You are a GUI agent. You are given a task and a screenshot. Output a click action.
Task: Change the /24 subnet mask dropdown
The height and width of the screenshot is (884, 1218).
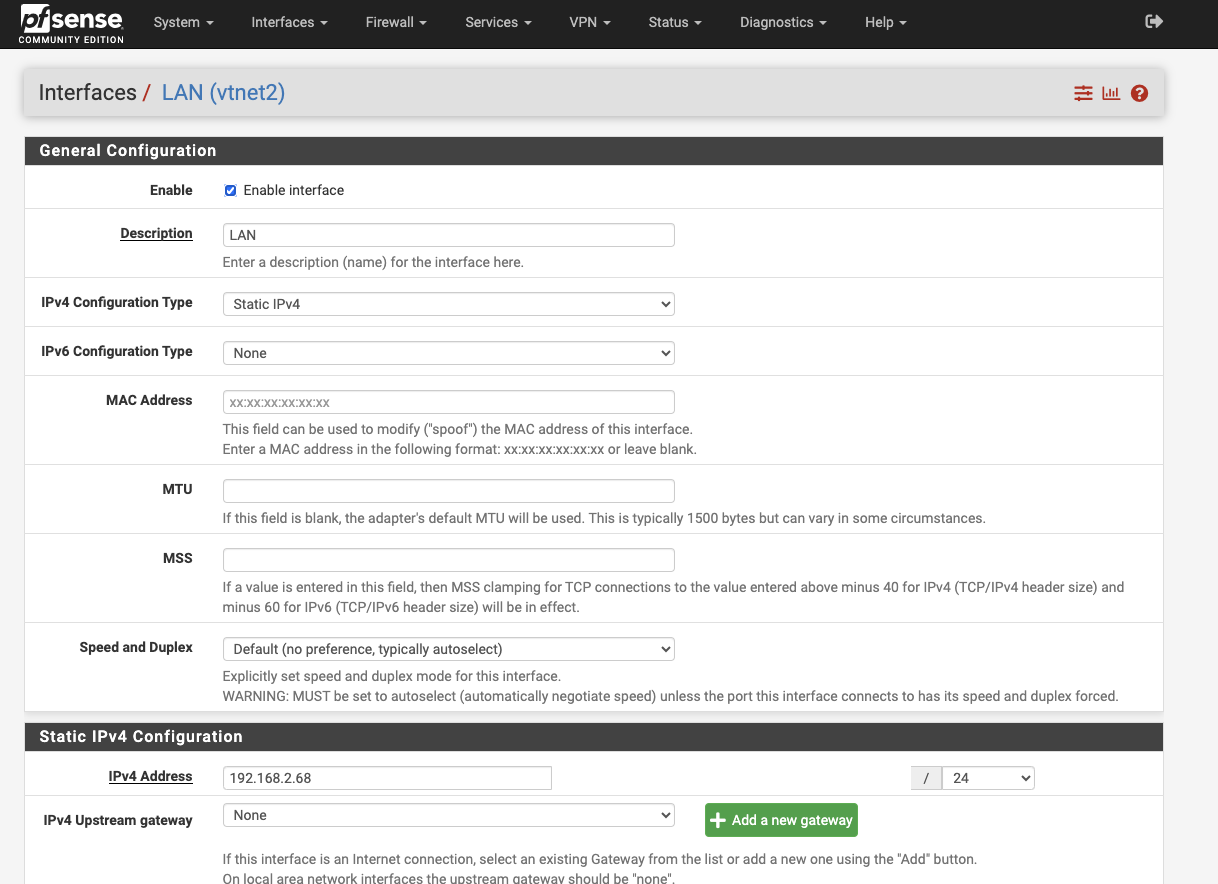click(987, 778)
